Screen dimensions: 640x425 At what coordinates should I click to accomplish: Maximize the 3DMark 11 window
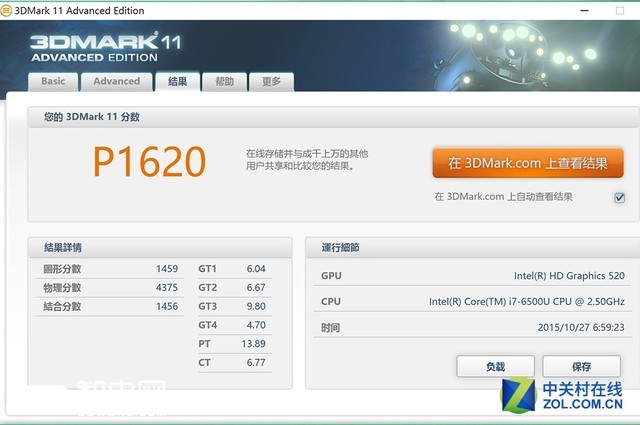click(x=620, y=11)
